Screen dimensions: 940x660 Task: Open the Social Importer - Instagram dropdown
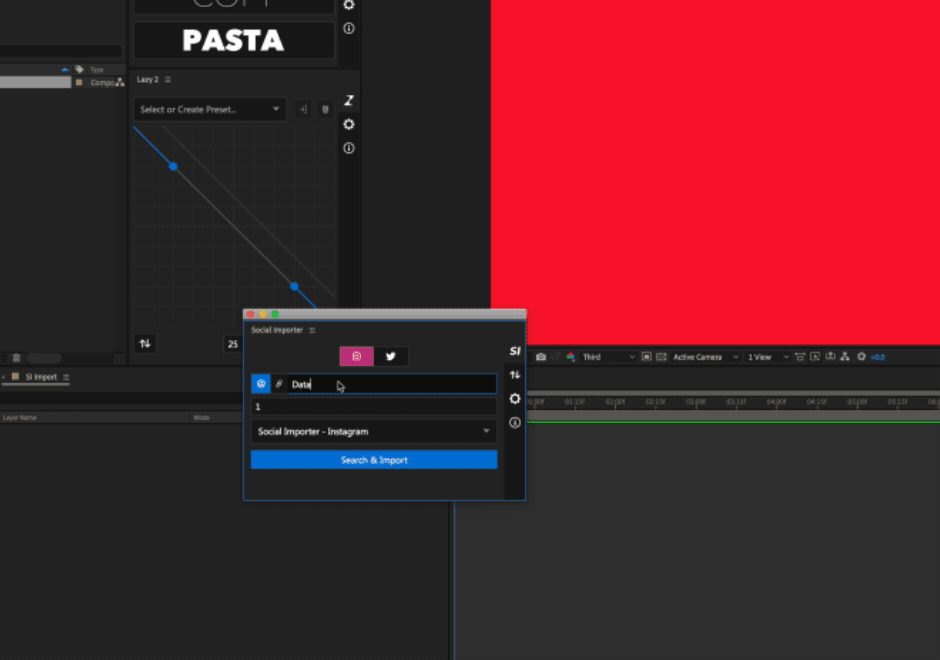coord(373,432)
